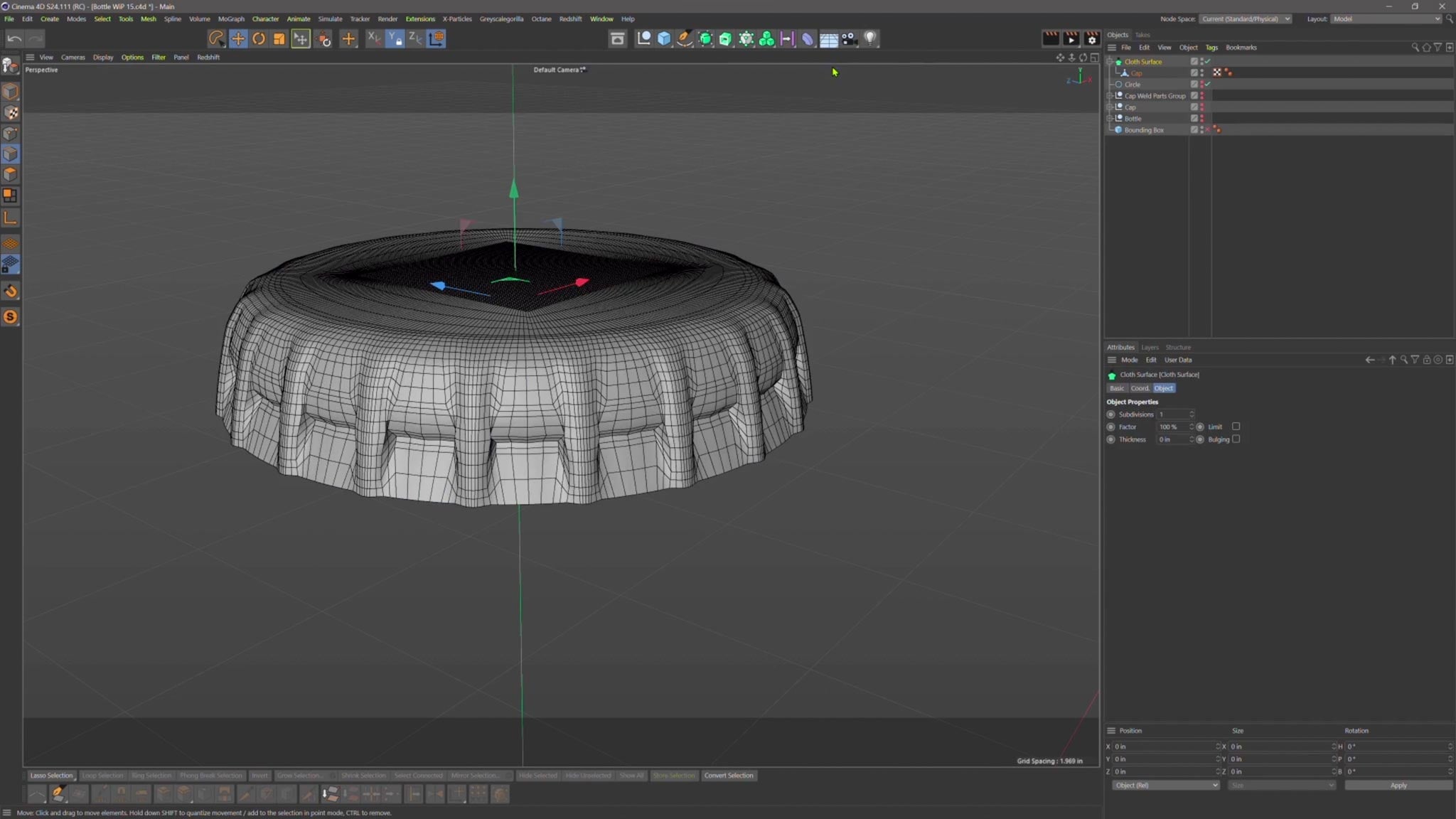Enable the Bulging checkbox
This screenshot has height=819, width=1456.
coord(1236,439)
